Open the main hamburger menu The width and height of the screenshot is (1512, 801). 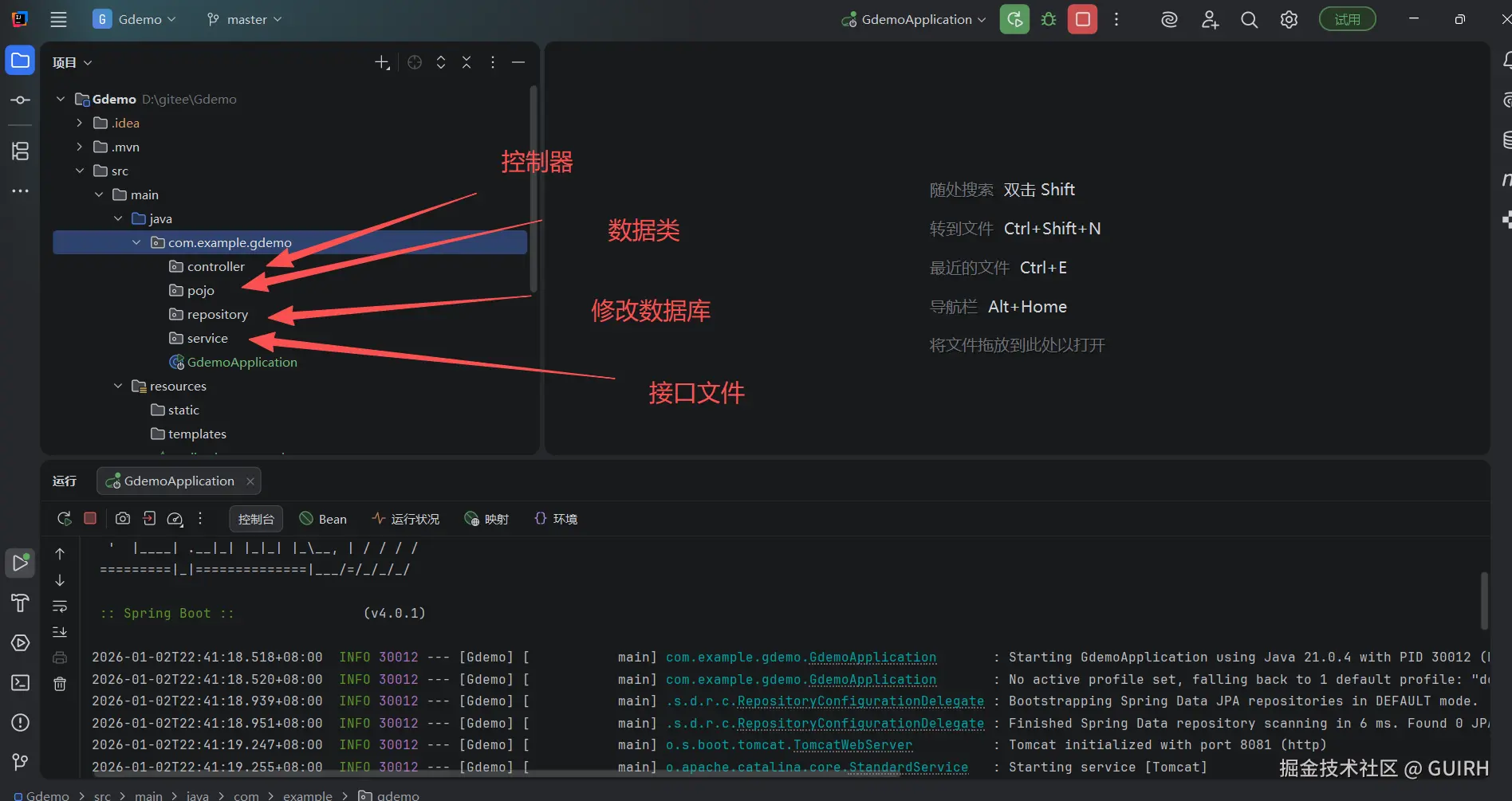click(x=58, y=19)
